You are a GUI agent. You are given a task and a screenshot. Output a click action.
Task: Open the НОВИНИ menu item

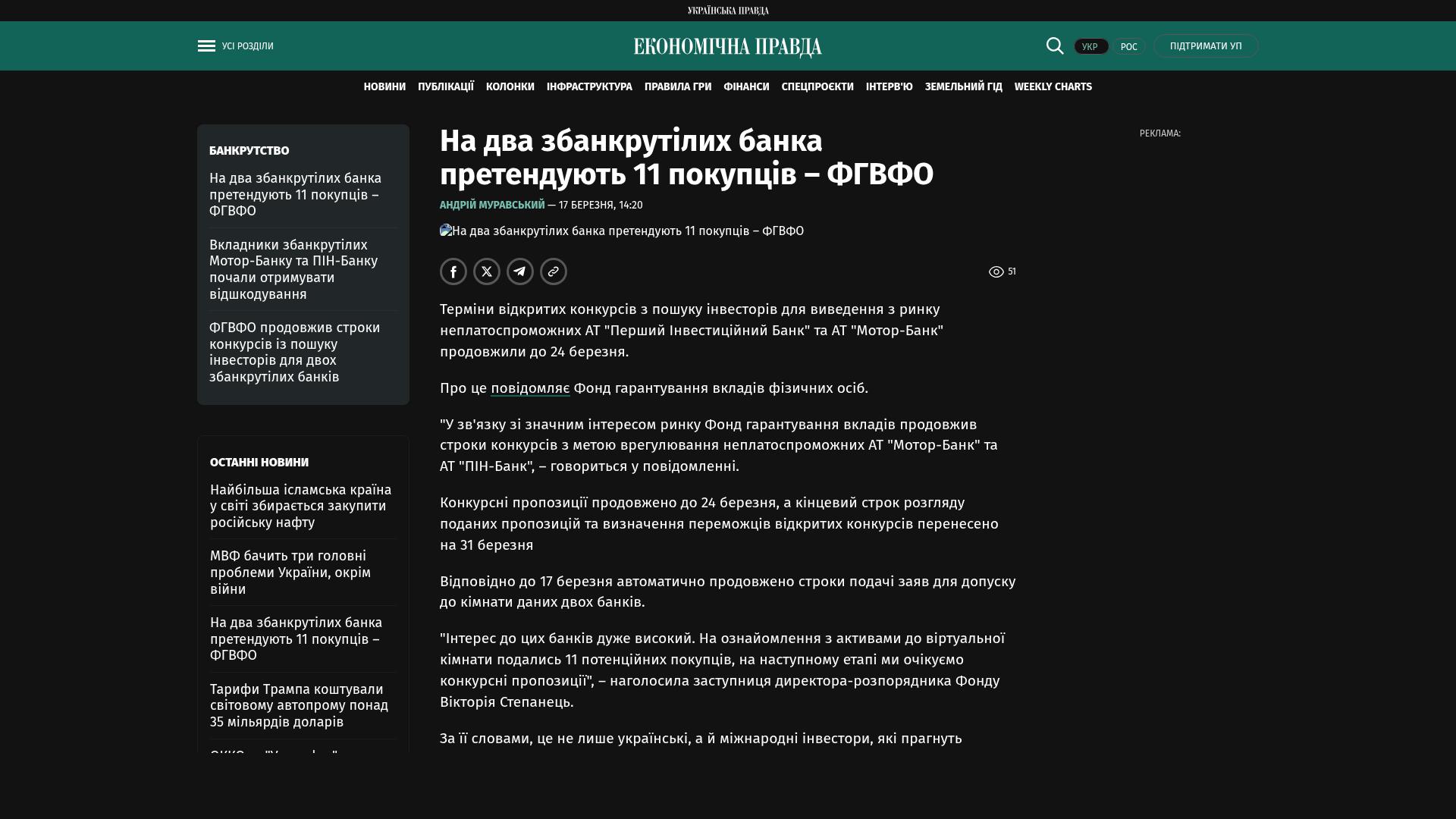tap(384, 87)
